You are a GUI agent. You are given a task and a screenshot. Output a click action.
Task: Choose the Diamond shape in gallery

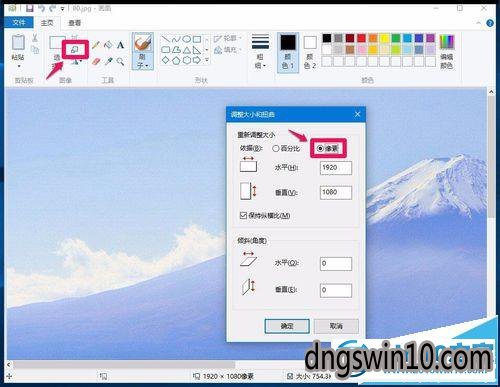pos(166,60)
